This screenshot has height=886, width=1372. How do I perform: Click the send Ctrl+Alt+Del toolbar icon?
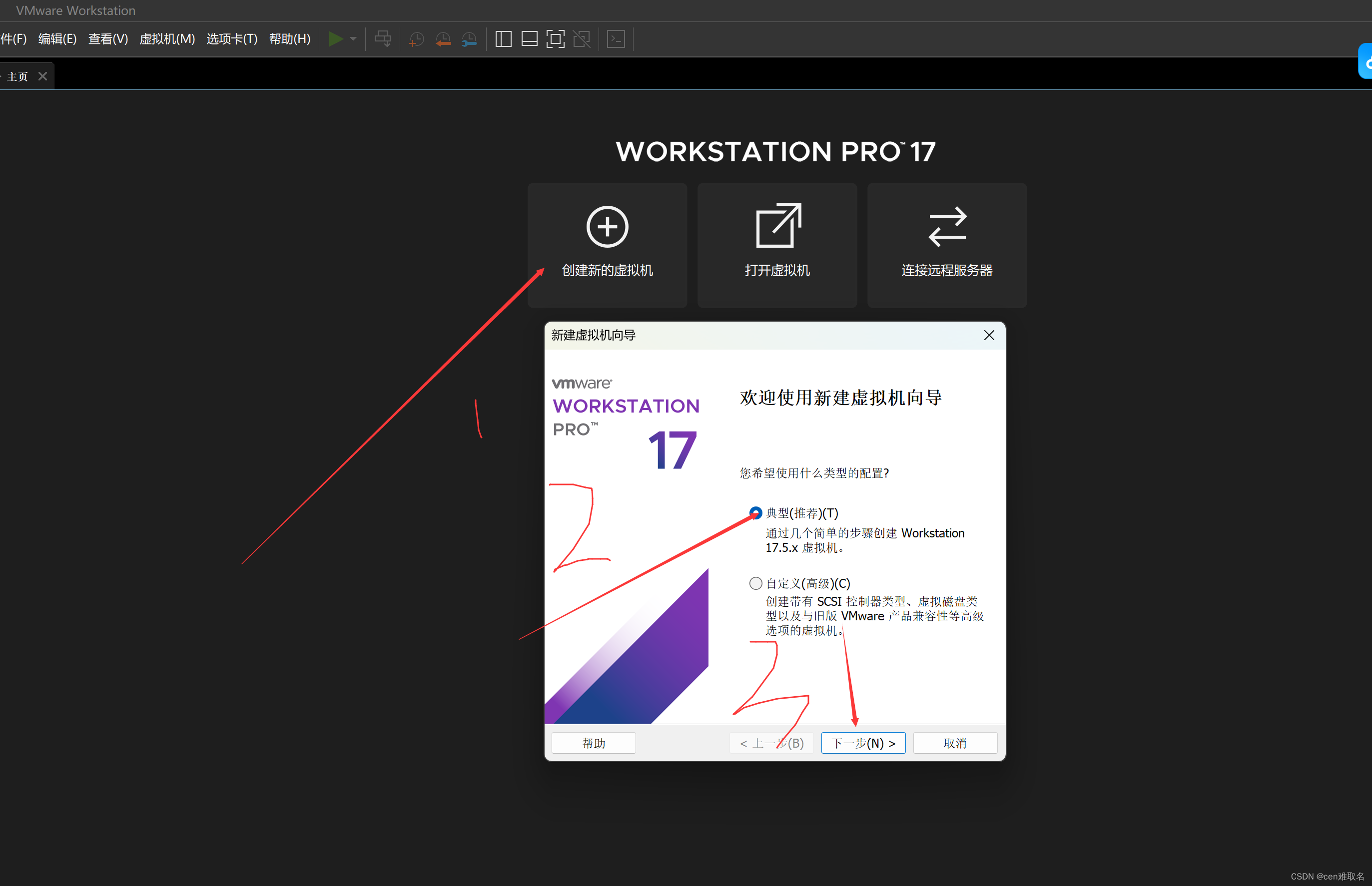click(383, 39)
